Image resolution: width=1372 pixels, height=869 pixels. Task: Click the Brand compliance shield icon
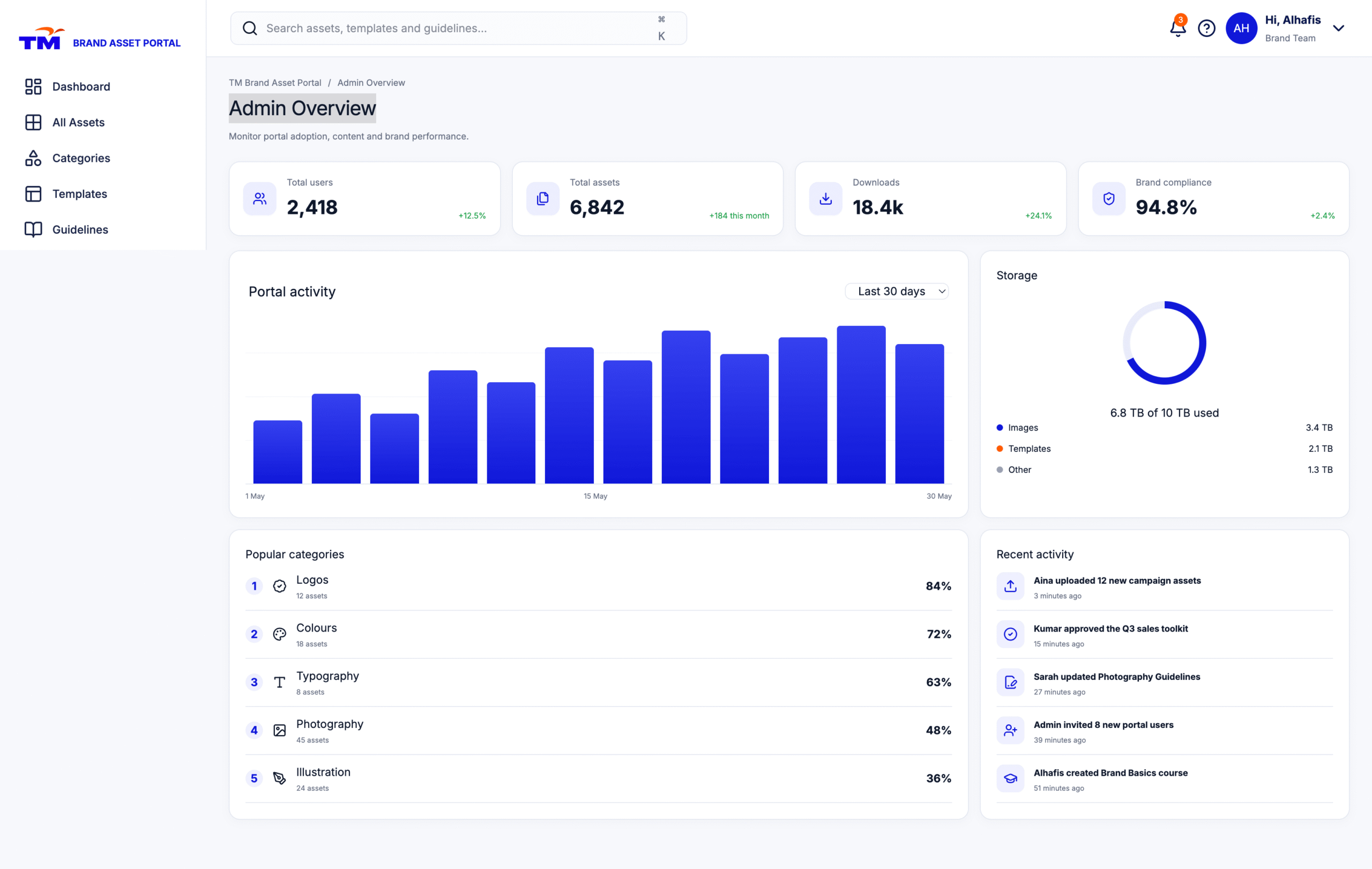(1109, 198)
